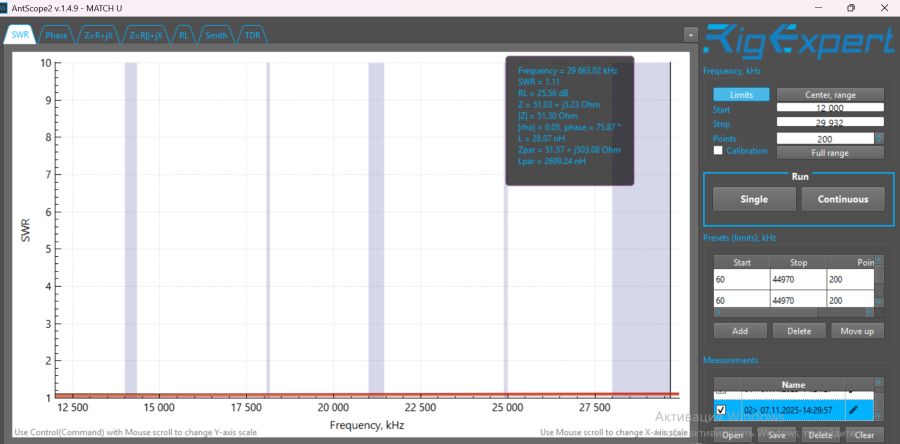Switch to the TDR tab
The height and width of the screenshot is (444, 900).
[x=252, y=35]
